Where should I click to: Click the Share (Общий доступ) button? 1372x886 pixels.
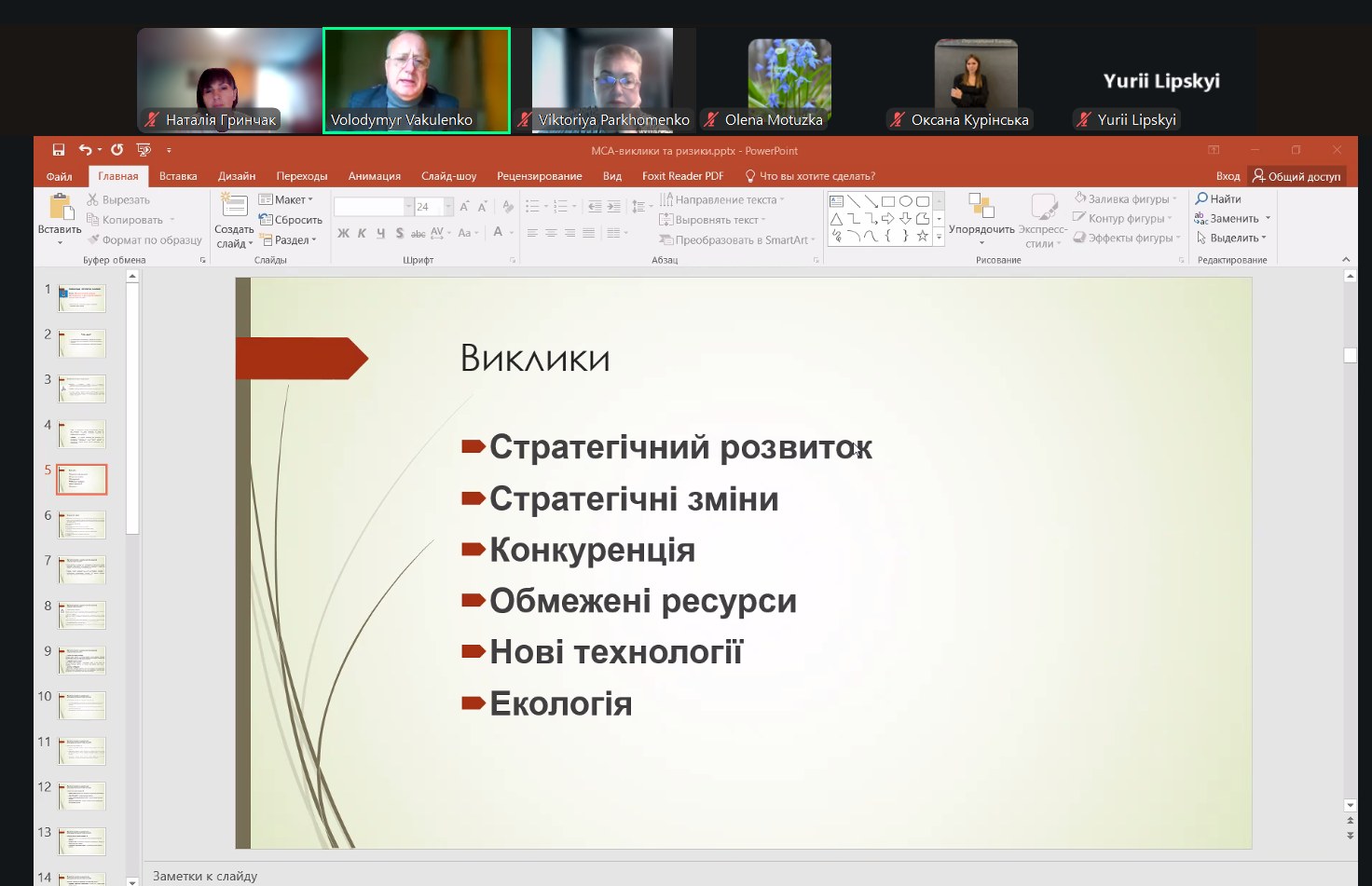[x=1297, y=176]
